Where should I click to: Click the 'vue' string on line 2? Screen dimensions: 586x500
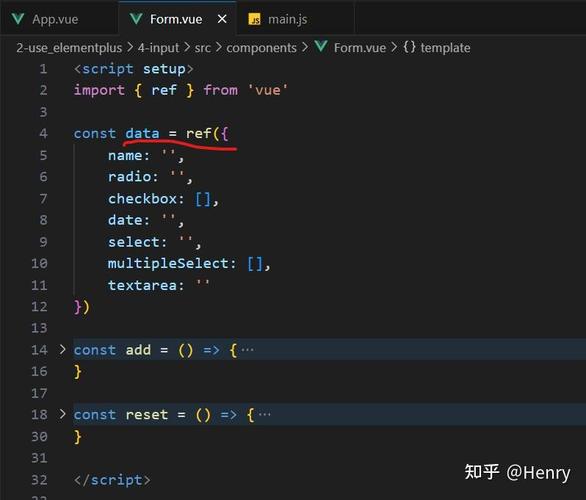tap(268, 90)
